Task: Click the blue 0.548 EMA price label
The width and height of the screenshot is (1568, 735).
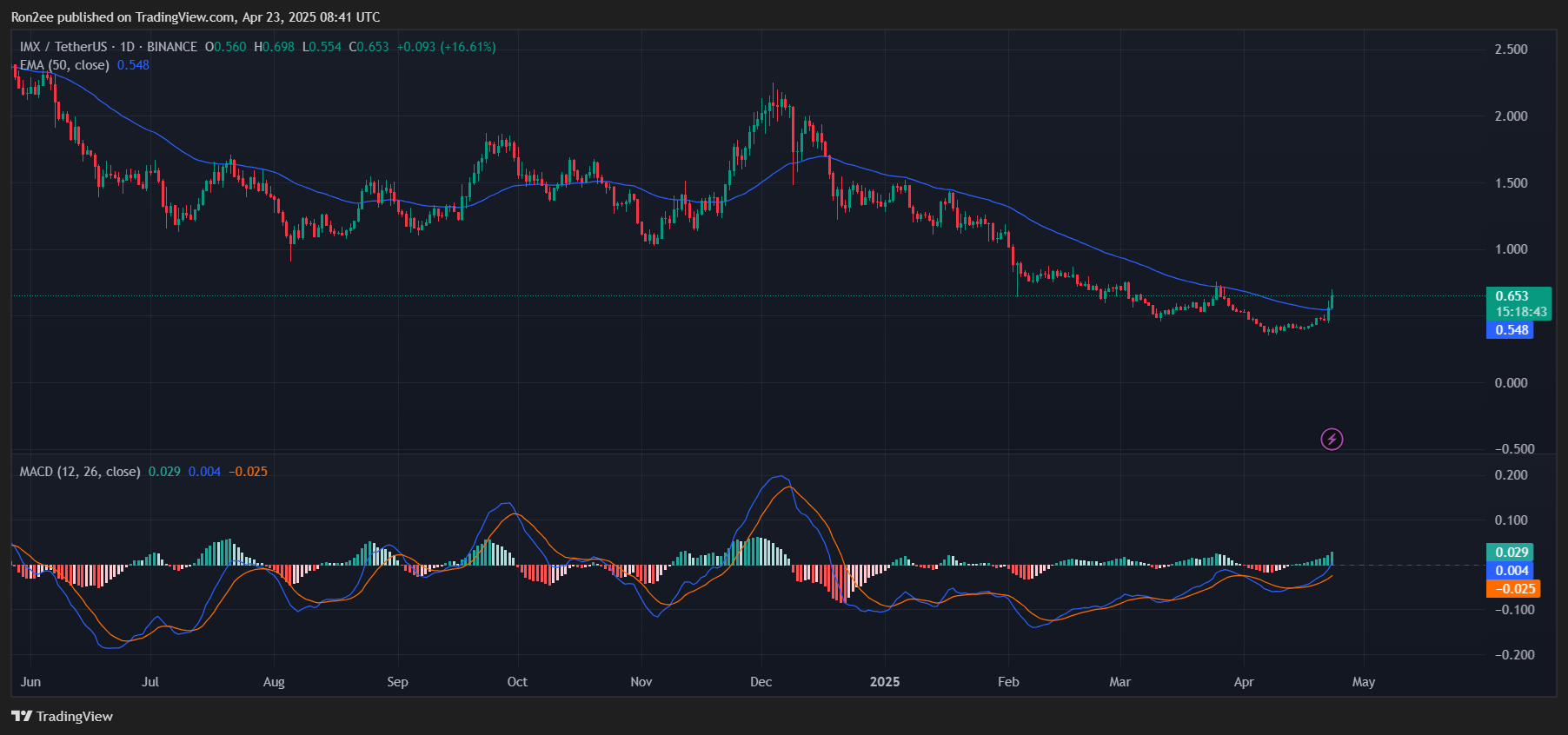Action: coord(1511,330)
